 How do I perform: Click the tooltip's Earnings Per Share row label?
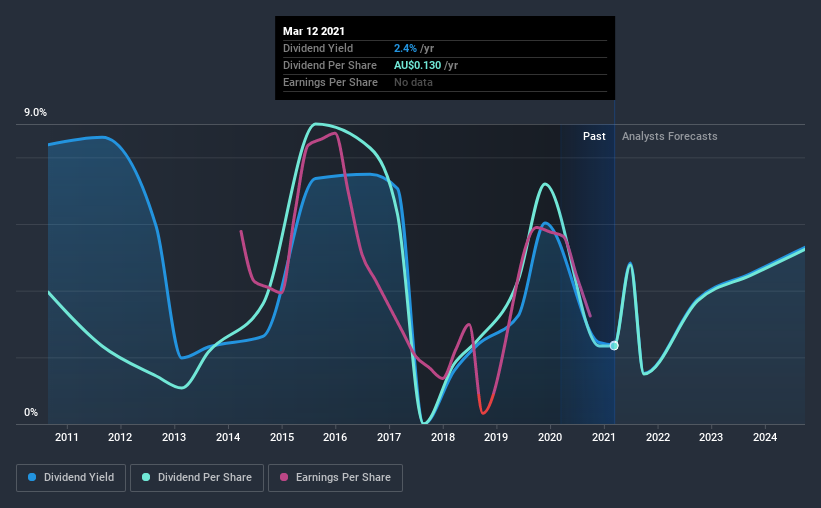[x=330, y=82]
